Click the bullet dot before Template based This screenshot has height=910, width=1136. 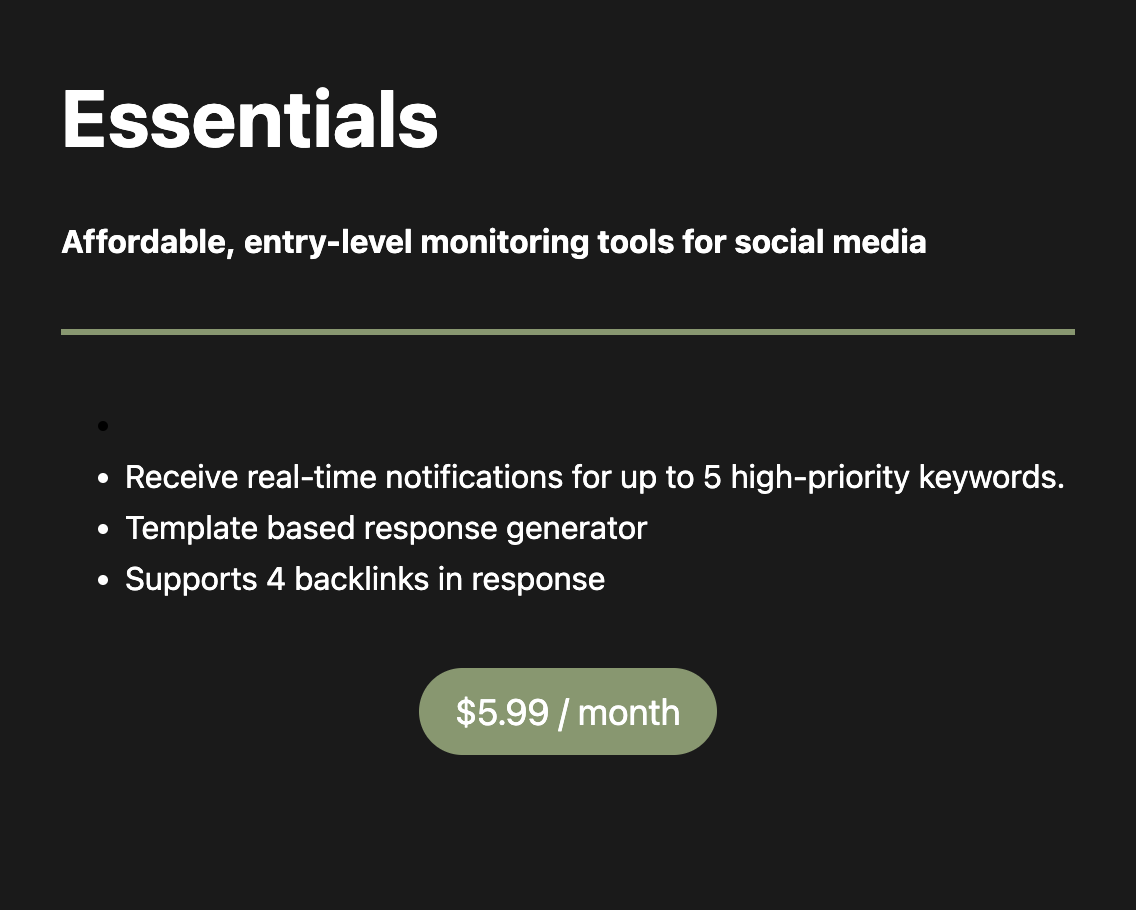click(102, 530)
